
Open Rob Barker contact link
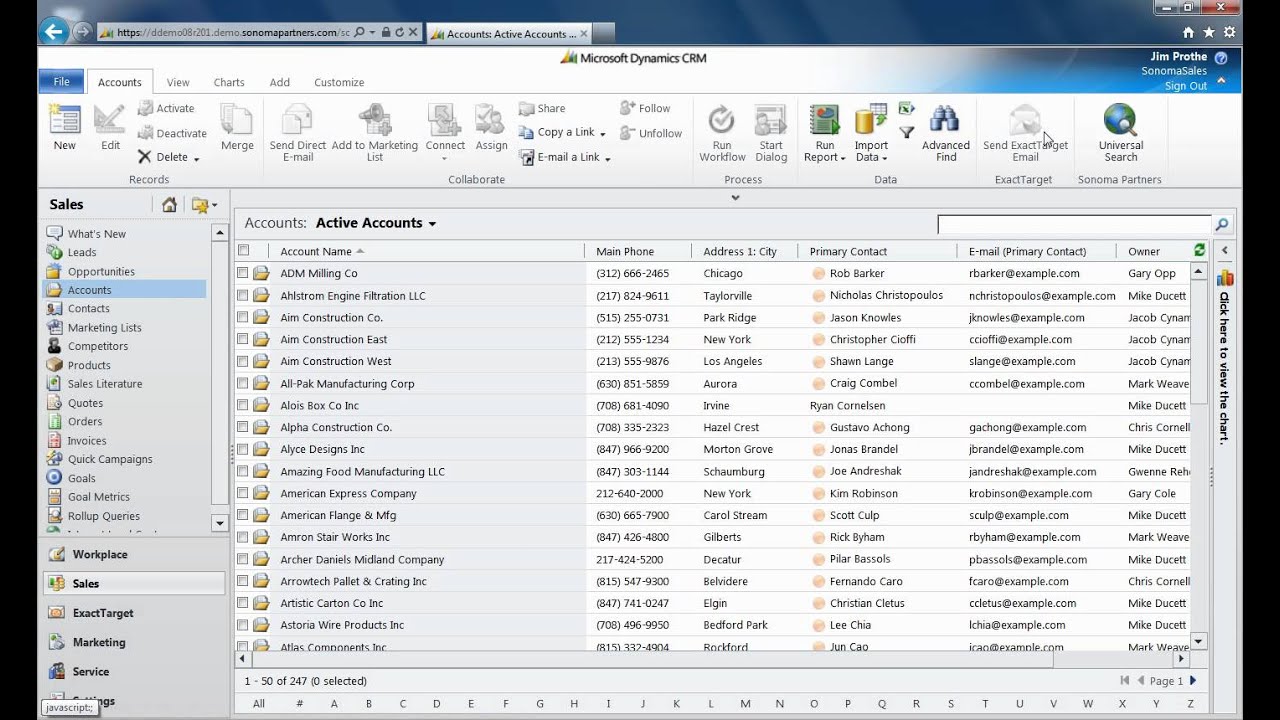857,273
